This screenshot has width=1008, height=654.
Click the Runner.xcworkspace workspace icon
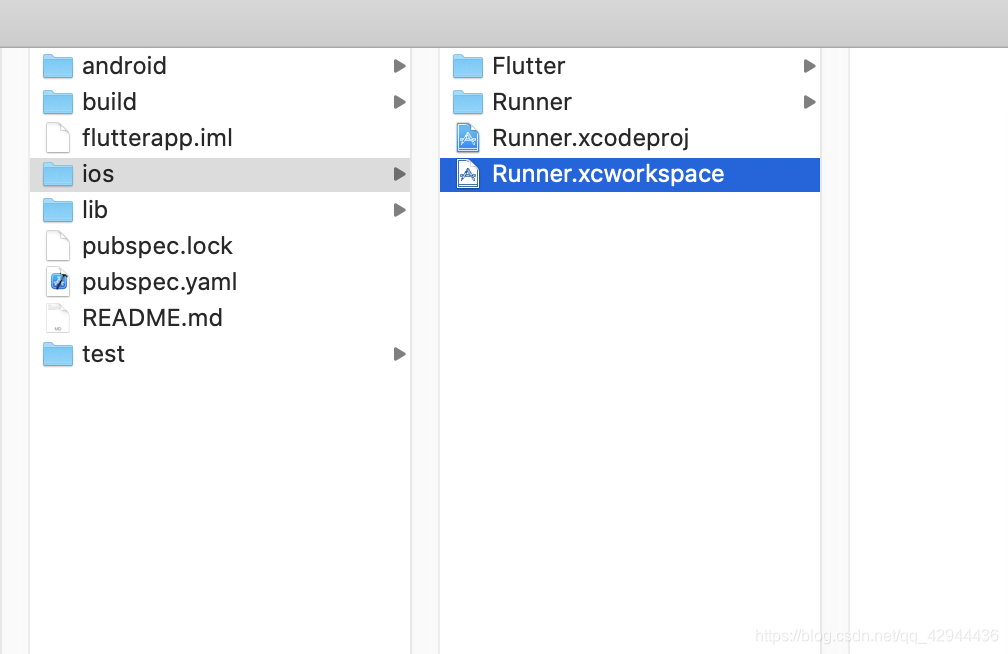pos(468,174)
